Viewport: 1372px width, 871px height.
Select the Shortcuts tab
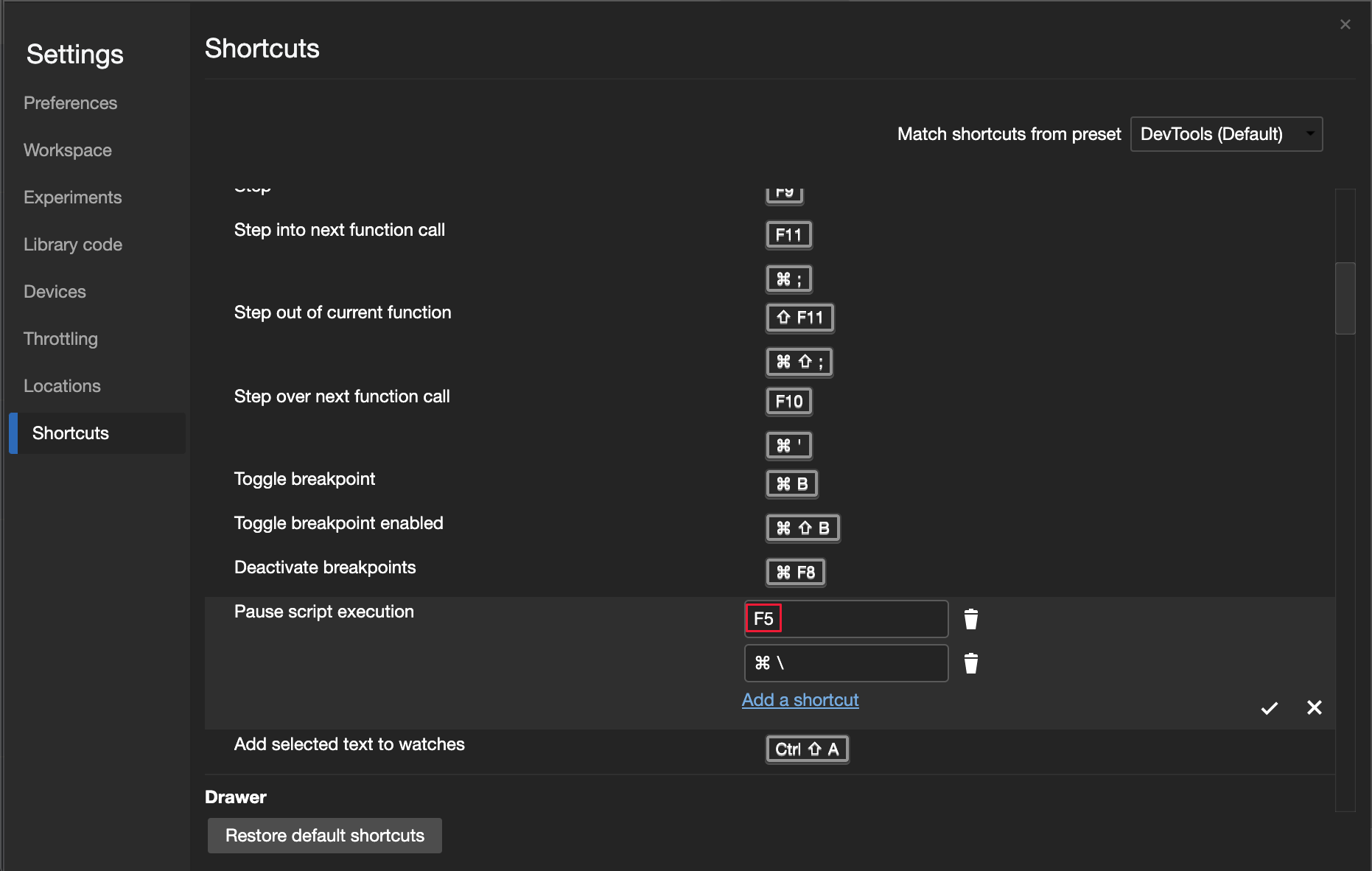click(x=97, y=433)
